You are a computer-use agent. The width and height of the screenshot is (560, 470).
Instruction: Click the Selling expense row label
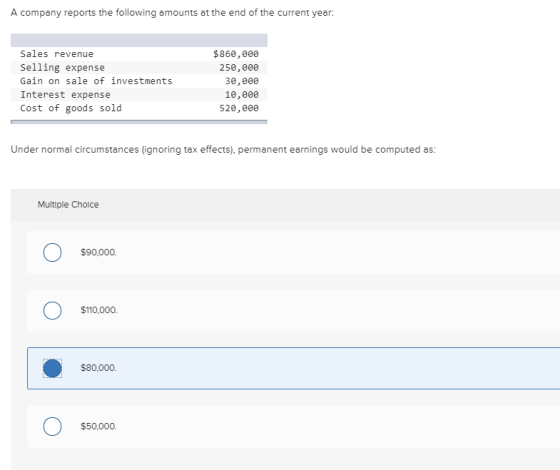(x=62, y=68)
